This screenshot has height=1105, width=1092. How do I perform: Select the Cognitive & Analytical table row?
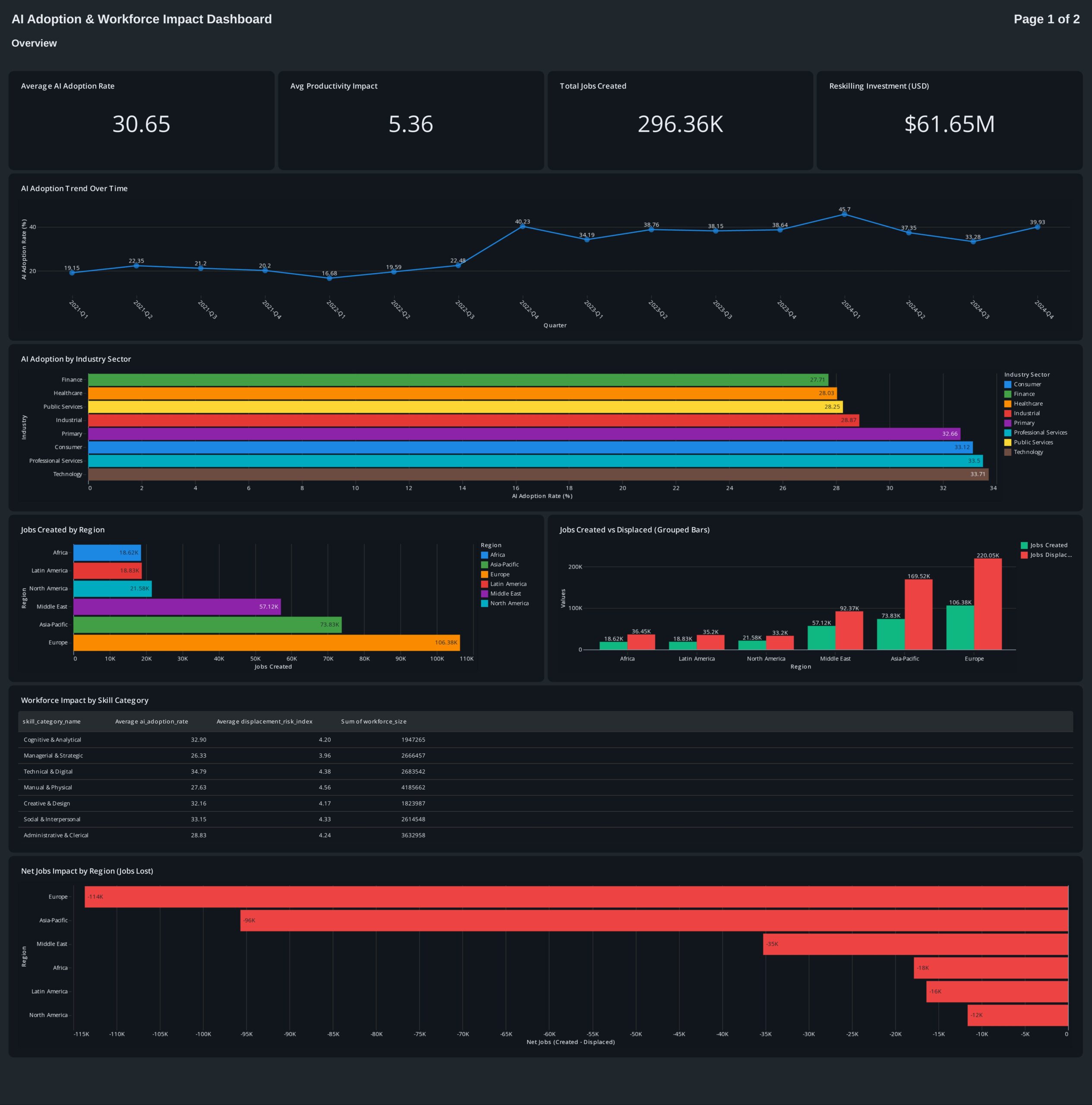[546, 740]
